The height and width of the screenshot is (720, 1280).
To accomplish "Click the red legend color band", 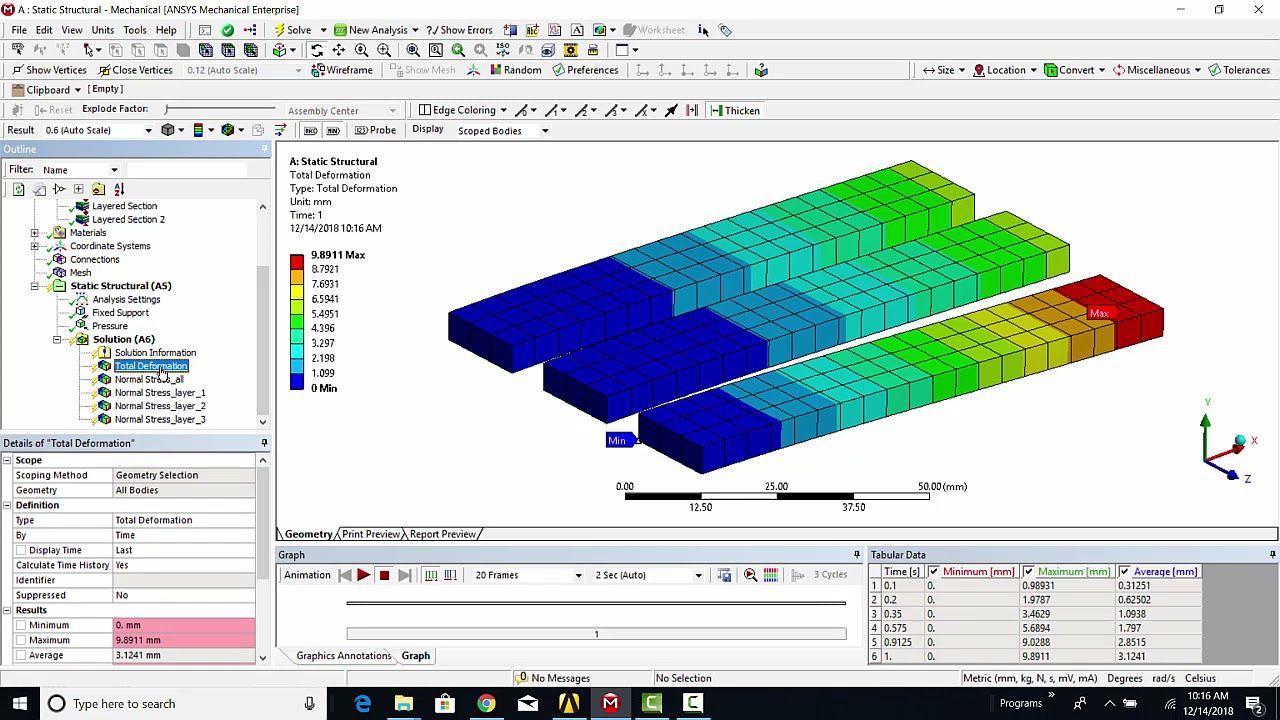I will click(x=297, y=262).
